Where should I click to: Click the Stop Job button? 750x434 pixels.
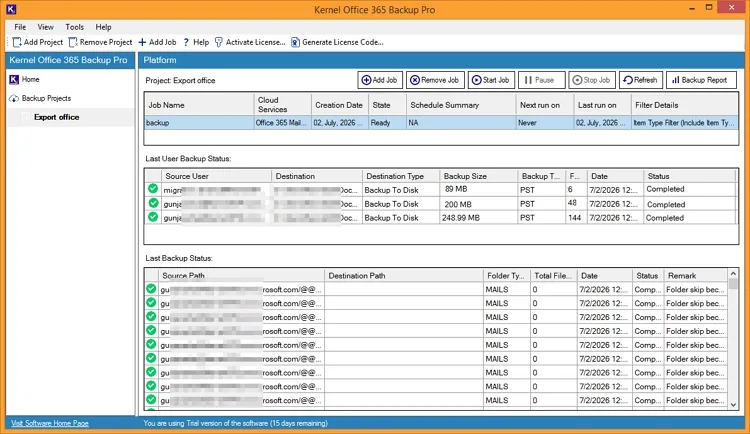pyautogui.click(x=592, y=80)
